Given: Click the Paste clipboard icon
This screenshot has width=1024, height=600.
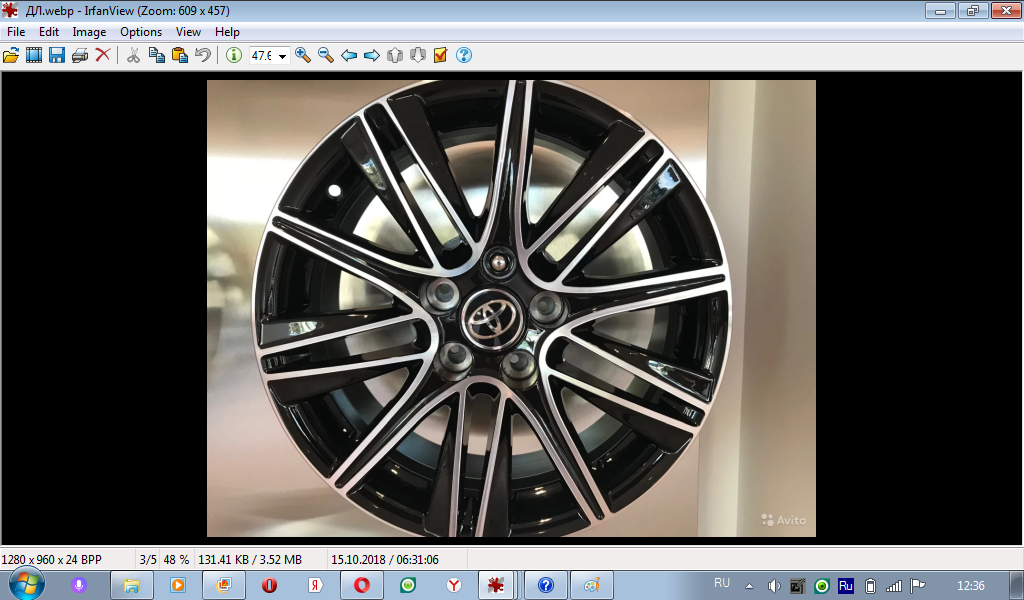Looking at the screenshot, I should 180,55.
